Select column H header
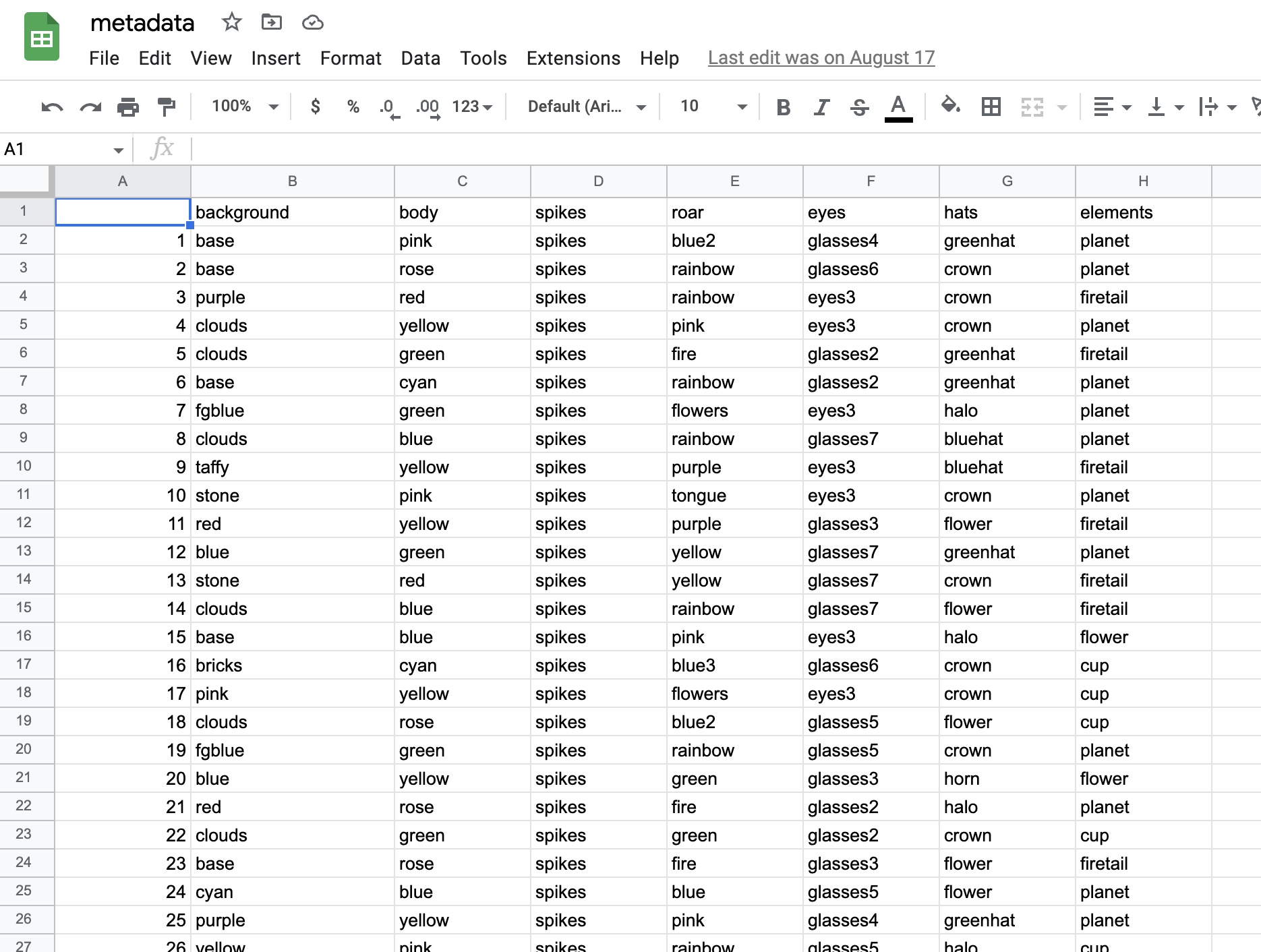 1144,181
